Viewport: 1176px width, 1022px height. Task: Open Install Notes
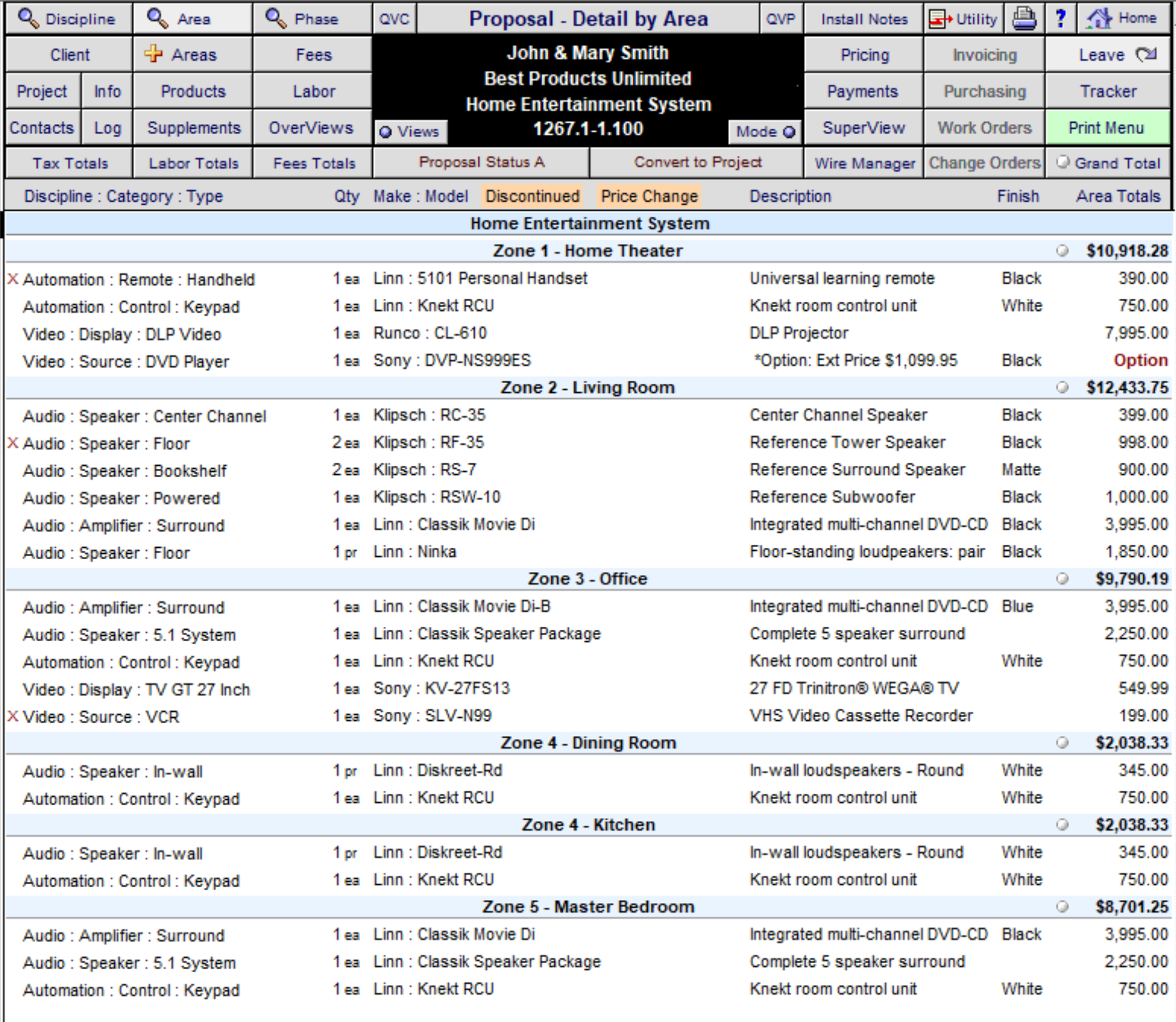(863, 19)
